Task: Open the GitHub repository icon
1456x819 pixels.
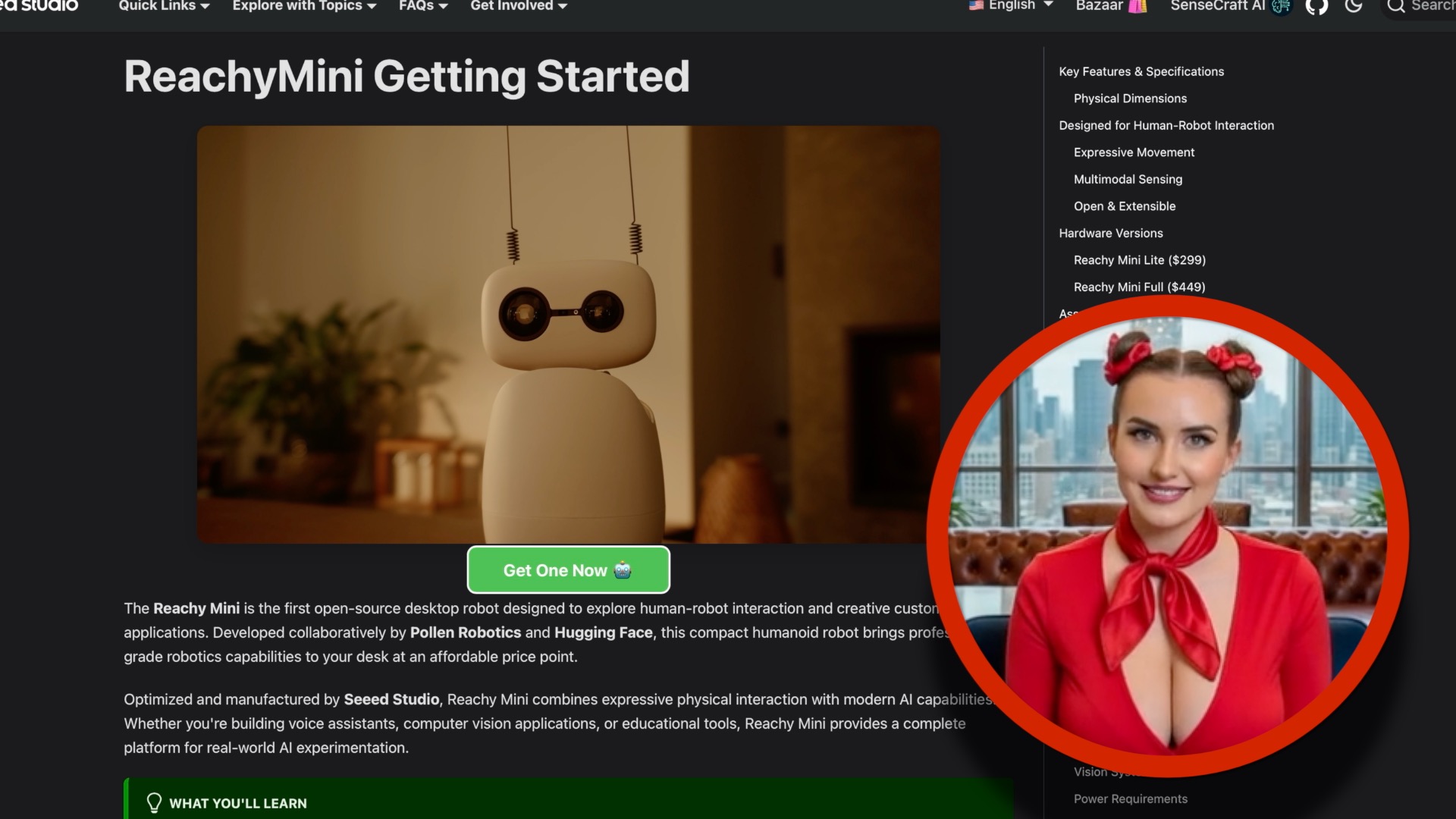Action: tap(1316, 8)
